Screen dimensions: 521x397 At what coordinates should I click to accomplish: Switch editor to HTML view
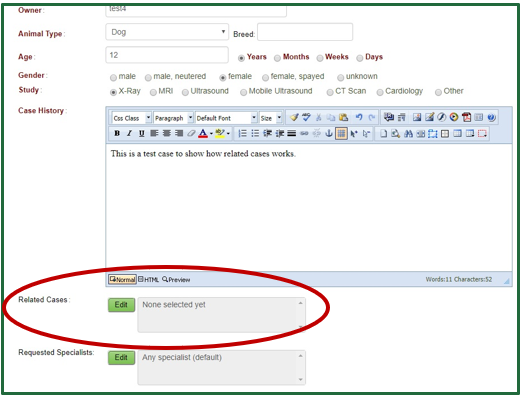(149, 280)
